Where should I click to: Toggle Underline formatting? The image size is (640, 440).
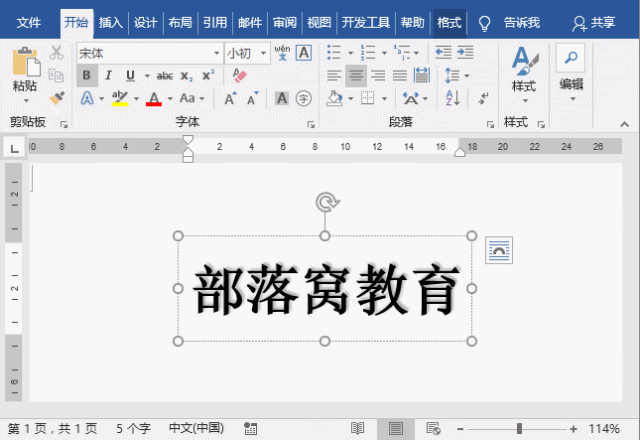tap(130, 76)
